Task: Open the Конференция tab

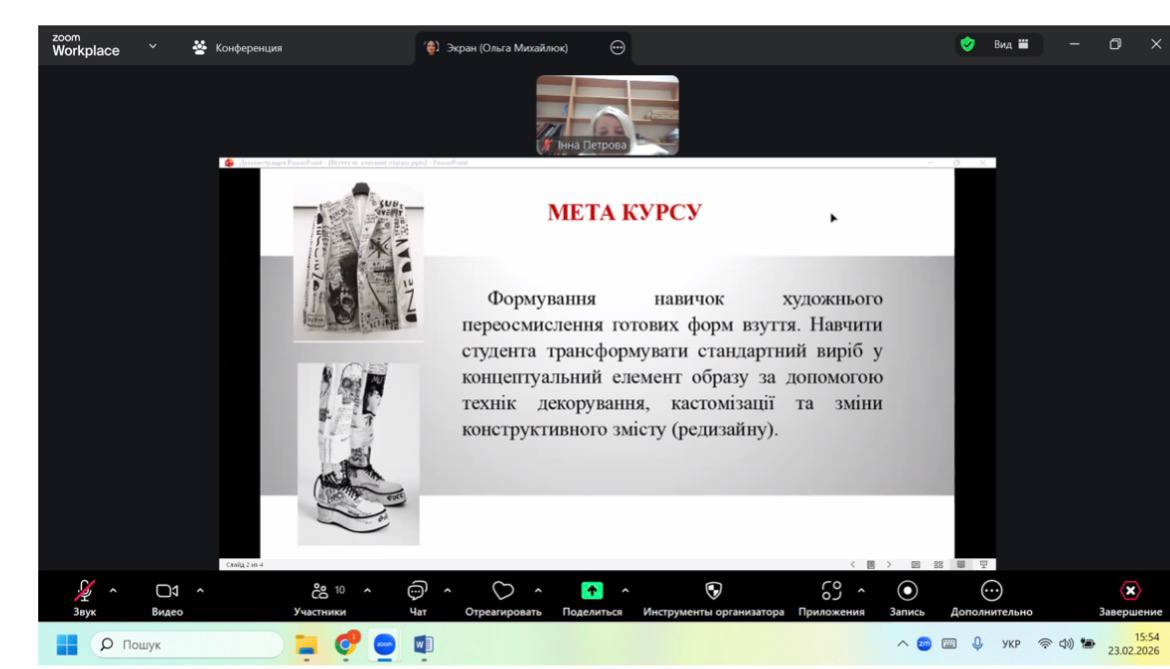Action: point(238,47)
